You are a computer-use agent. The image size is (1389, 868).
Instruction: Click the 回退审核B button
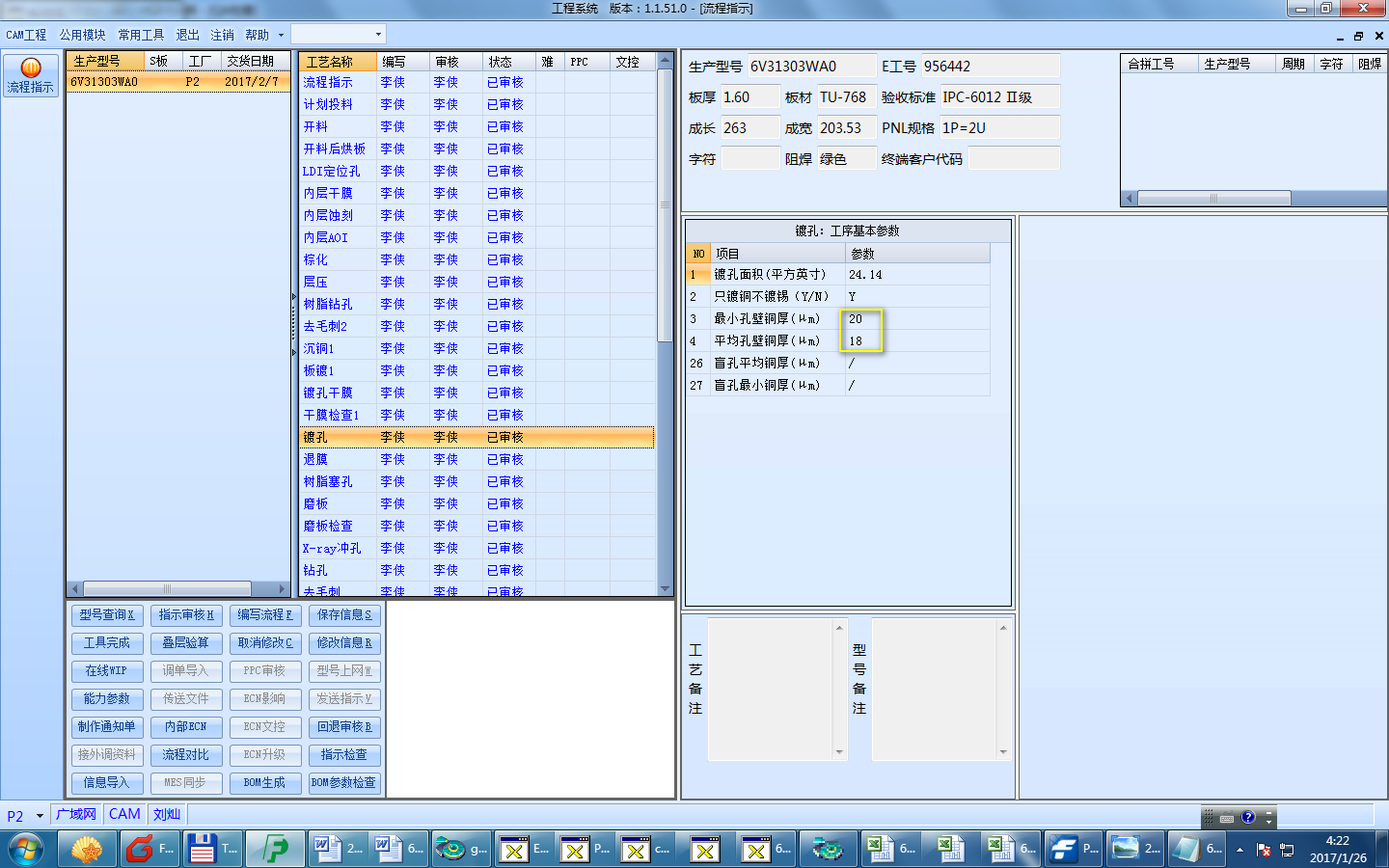pyautogui.click(x=344, y=727)
